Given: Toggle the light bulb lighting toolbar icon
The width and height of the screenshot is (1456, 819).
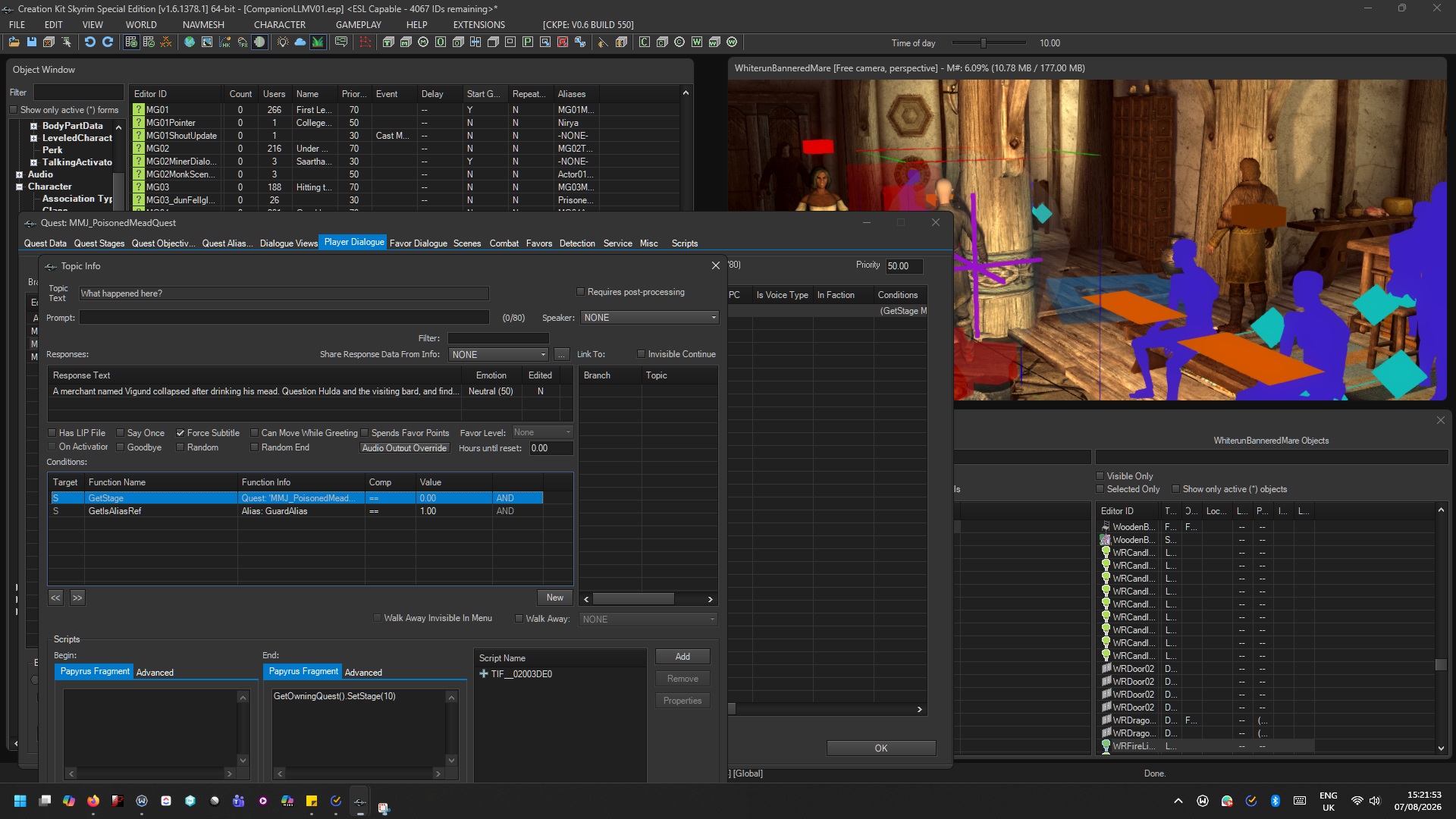Looking at the screenshot, I should [x=283, y=42].
